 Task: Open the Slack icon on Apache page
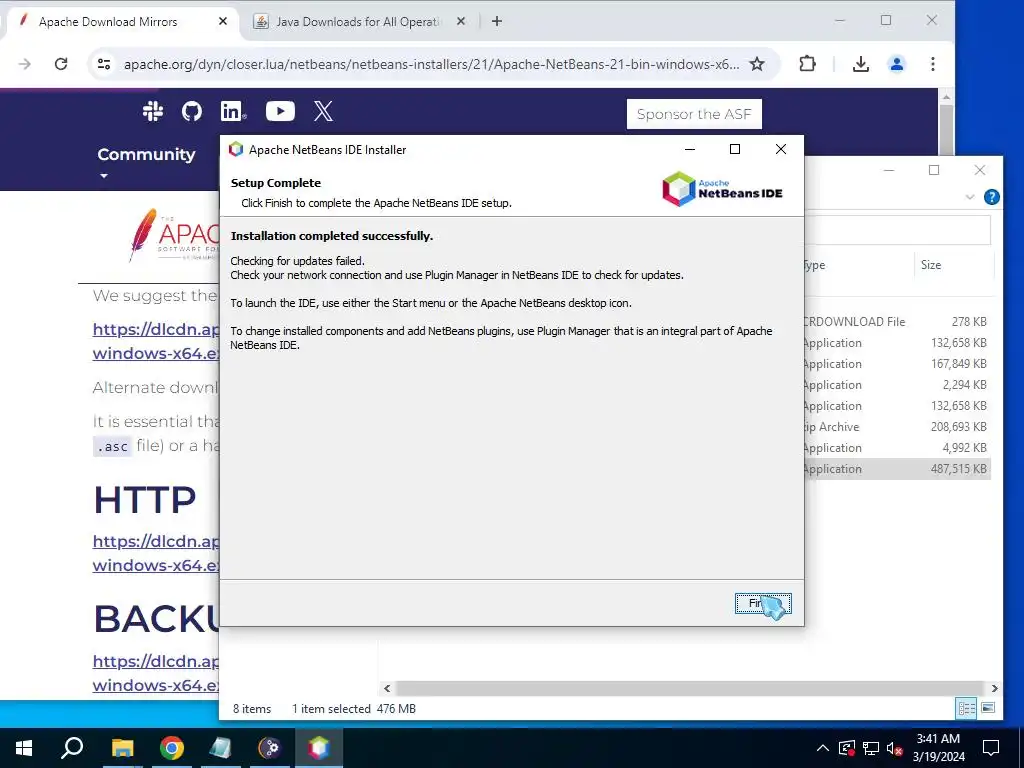click(153, 111)
